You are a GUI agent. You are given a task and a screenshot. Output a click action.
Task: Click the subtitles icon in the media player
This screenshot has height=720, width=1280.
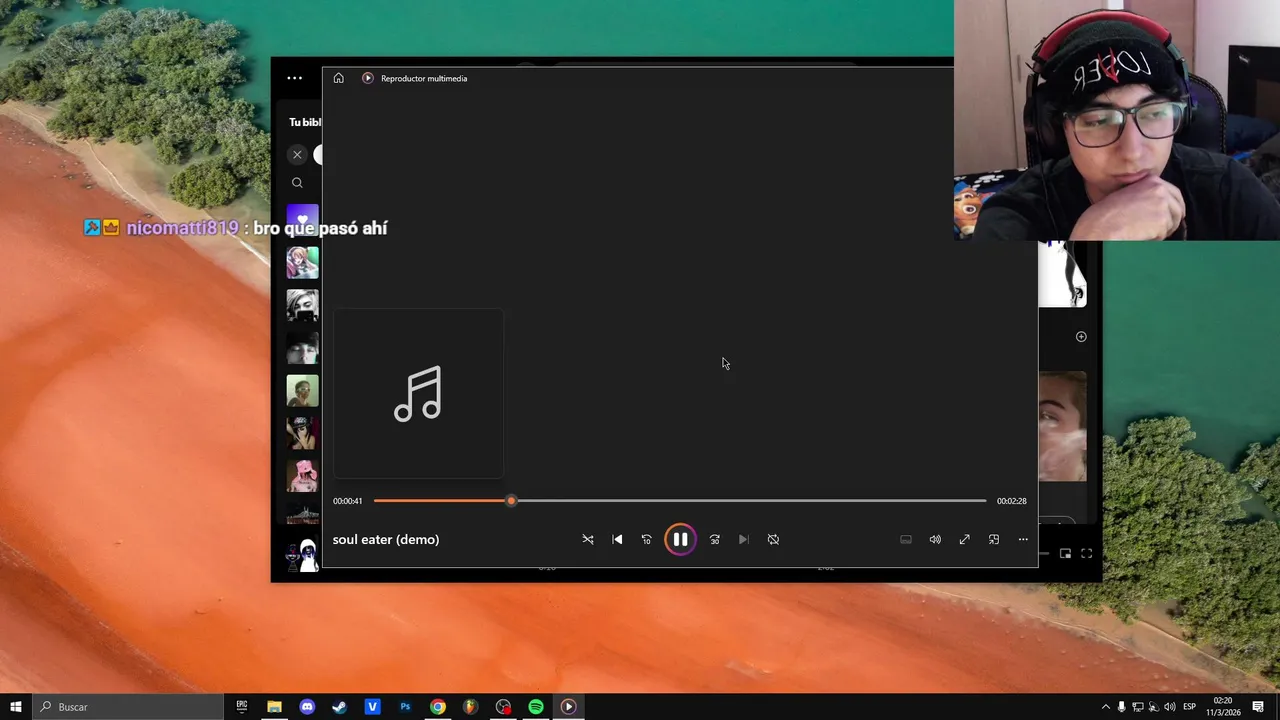click(906, 539)
